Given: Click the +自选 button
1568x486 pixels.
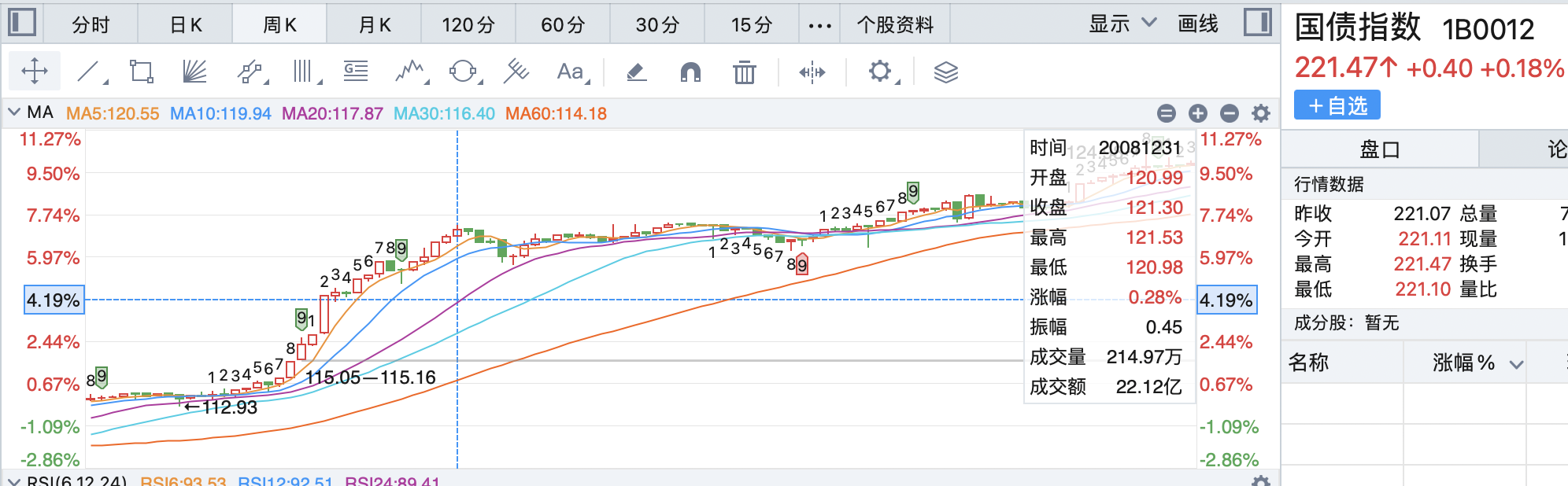Looking at the screenshot, I should (x=1337, y=105).
